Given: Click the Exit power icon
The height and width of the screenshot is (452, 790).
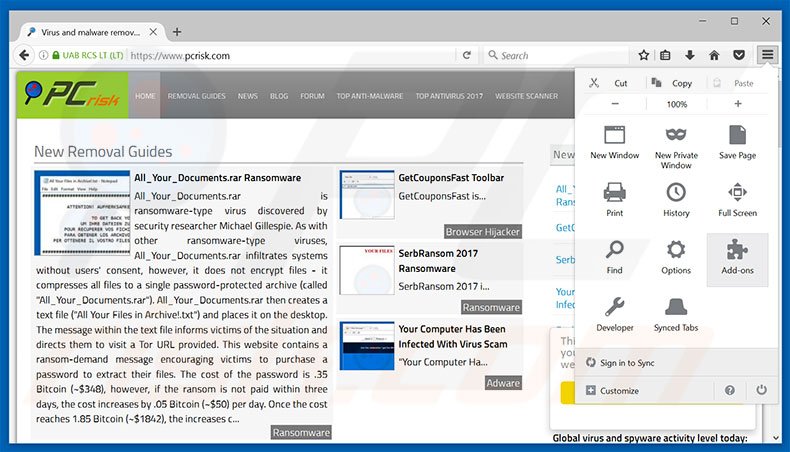Looking at the screenshot, I should point(761,390).
